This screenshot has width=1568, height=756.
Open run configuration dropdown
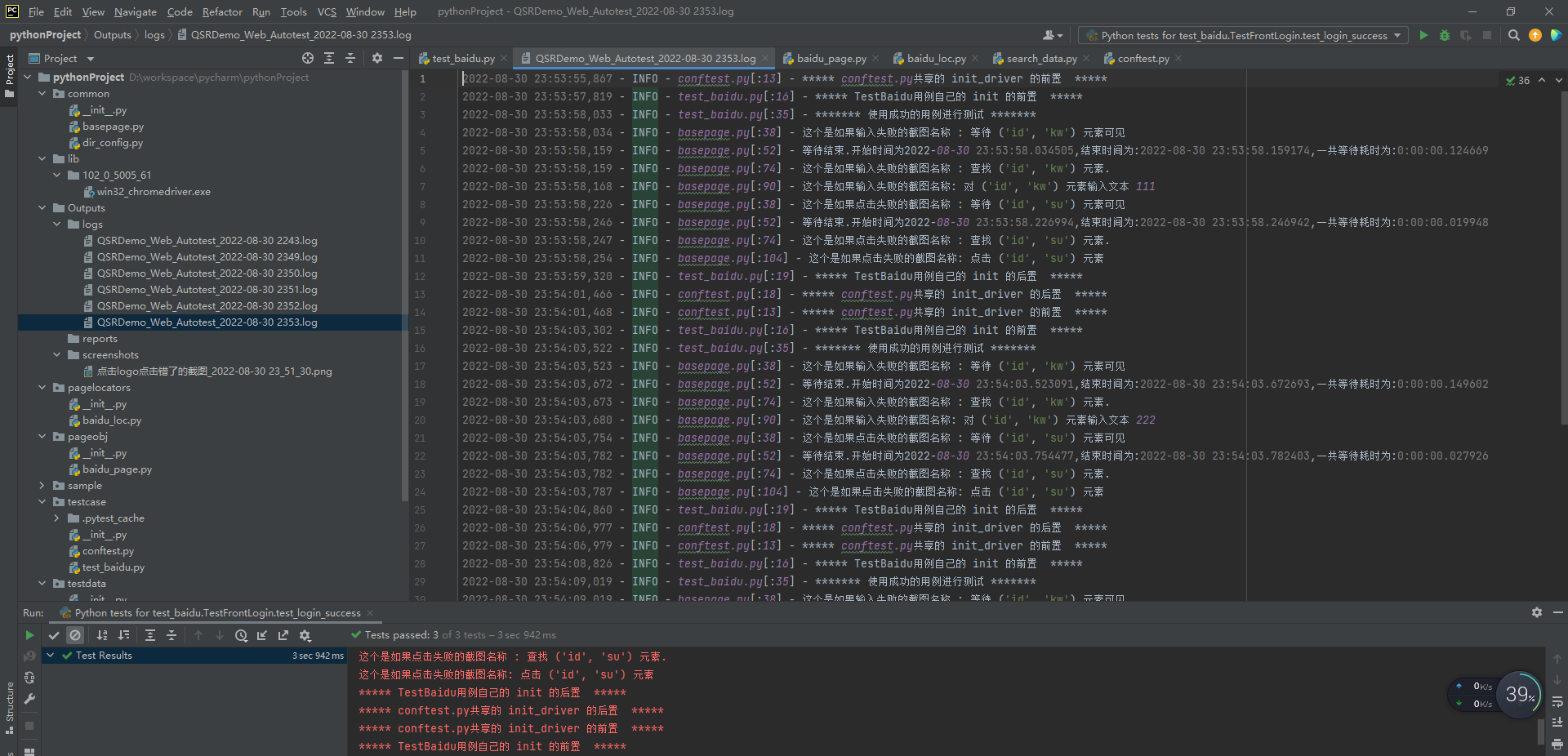[1243, 35]
